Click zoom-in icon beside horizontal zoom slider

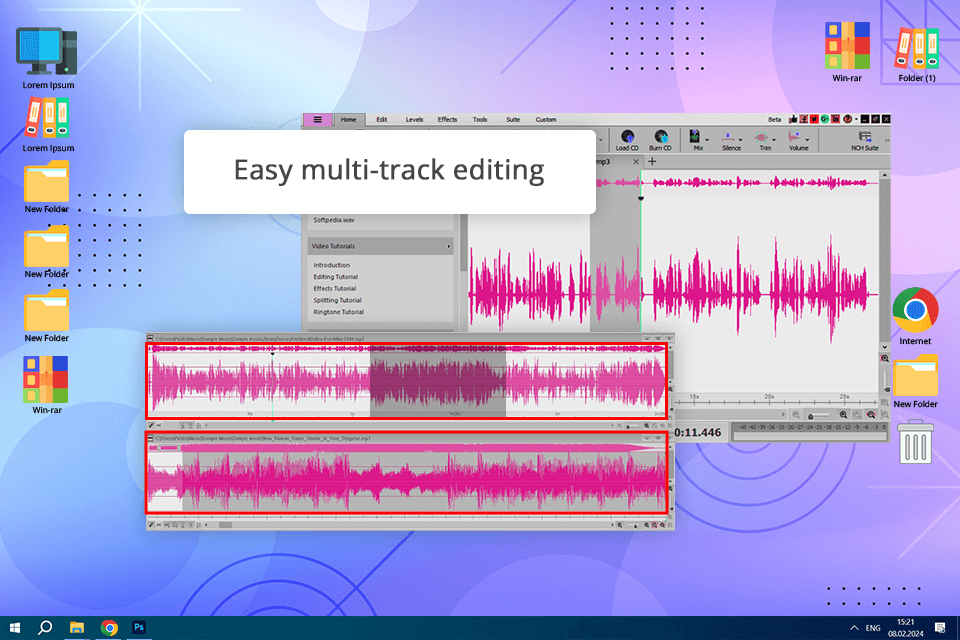click(x=843, y=415)
